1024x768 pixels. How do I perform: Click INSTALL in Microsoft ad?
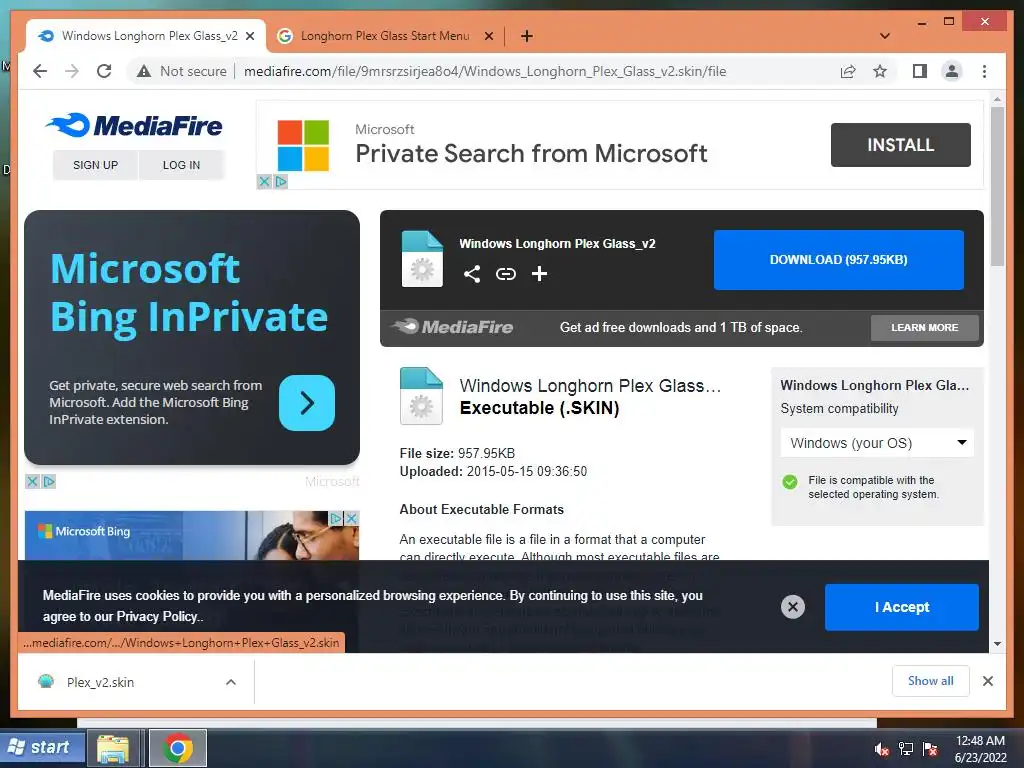[x=901, y=145]
